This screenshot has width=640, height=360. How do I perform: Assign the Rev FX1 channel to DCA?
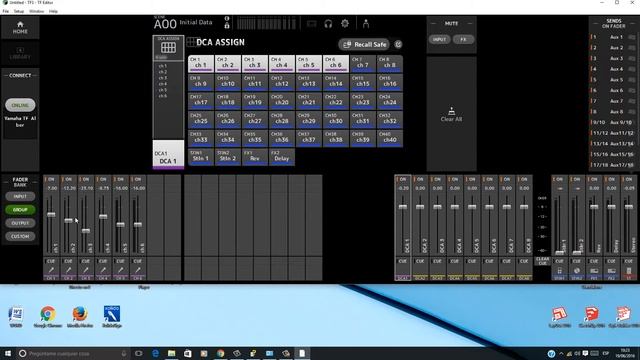(255, 157)
